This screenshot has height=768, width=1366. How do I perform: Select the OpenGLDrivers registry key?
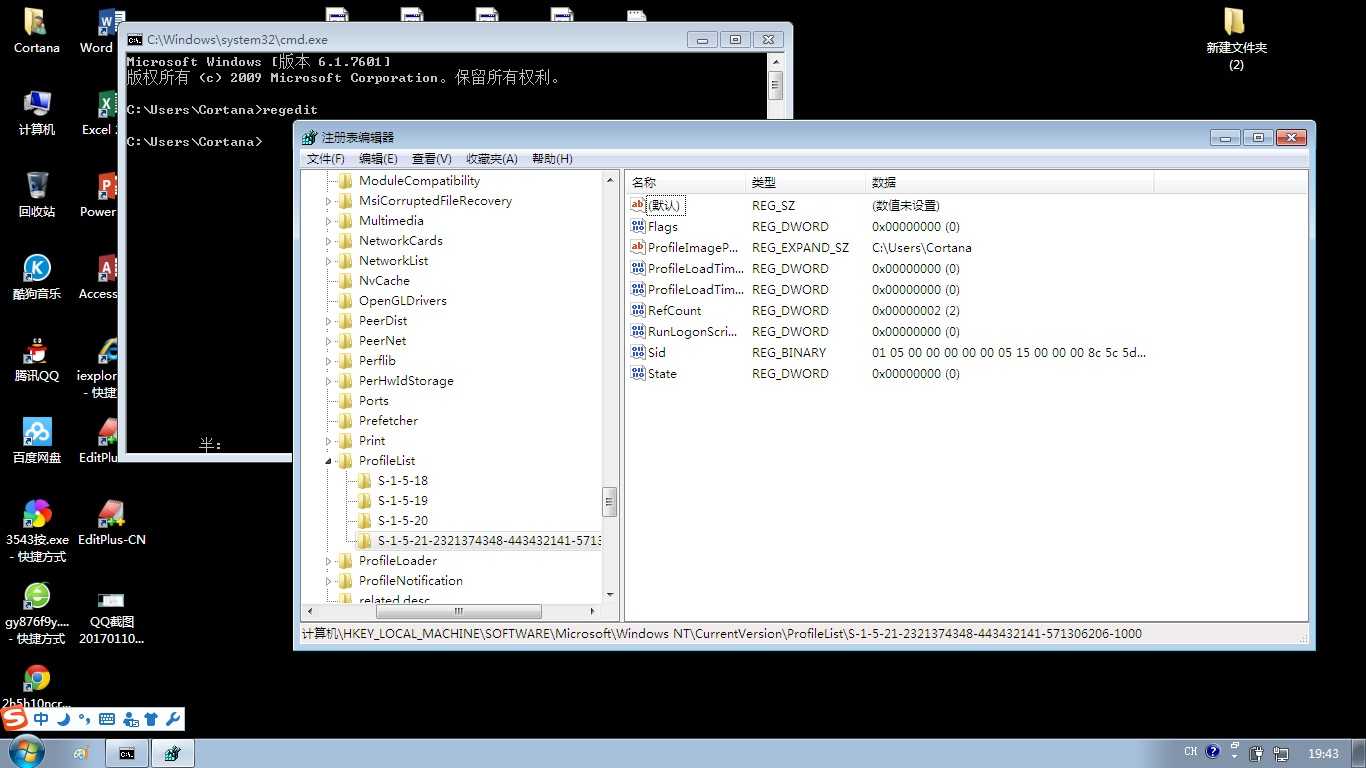(403, 300)
